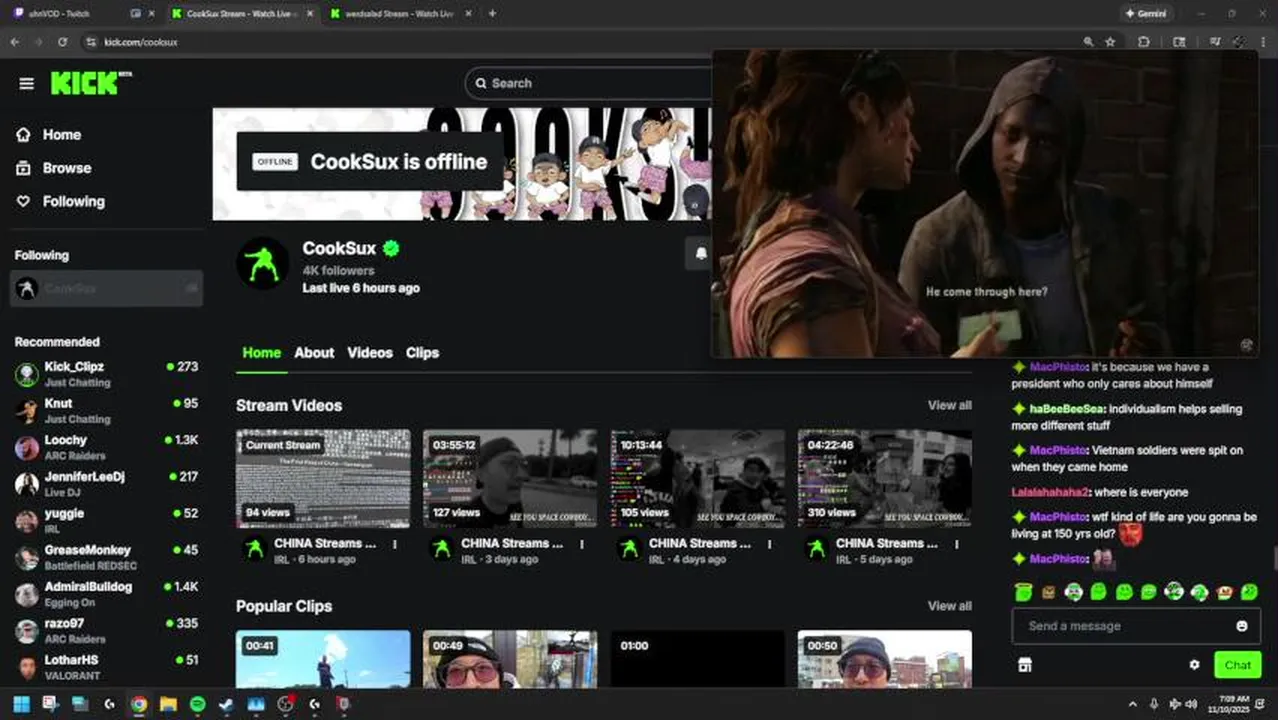Open the hamburger sidebar menu

click(26, 84)
